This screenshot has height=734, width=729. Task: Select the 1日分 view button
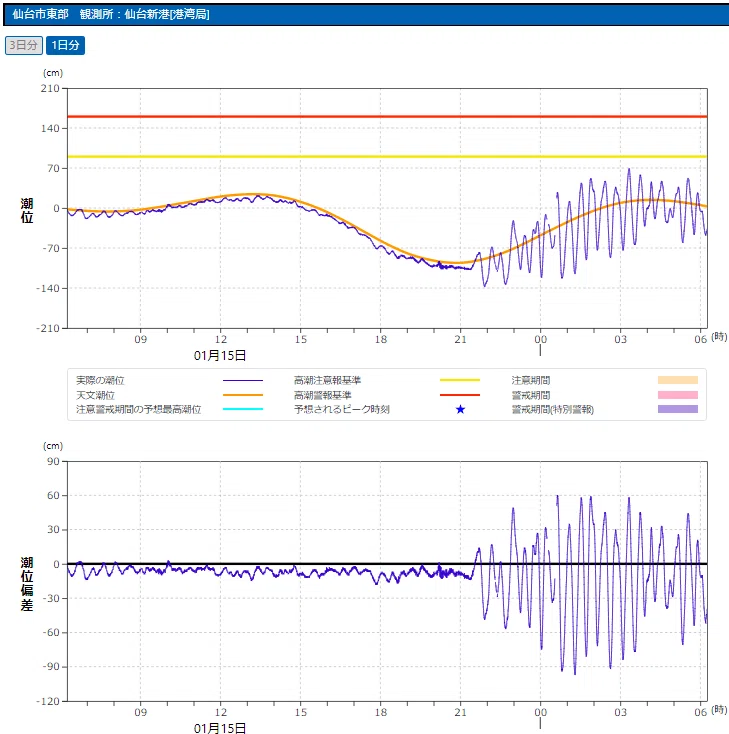point(66,45)
